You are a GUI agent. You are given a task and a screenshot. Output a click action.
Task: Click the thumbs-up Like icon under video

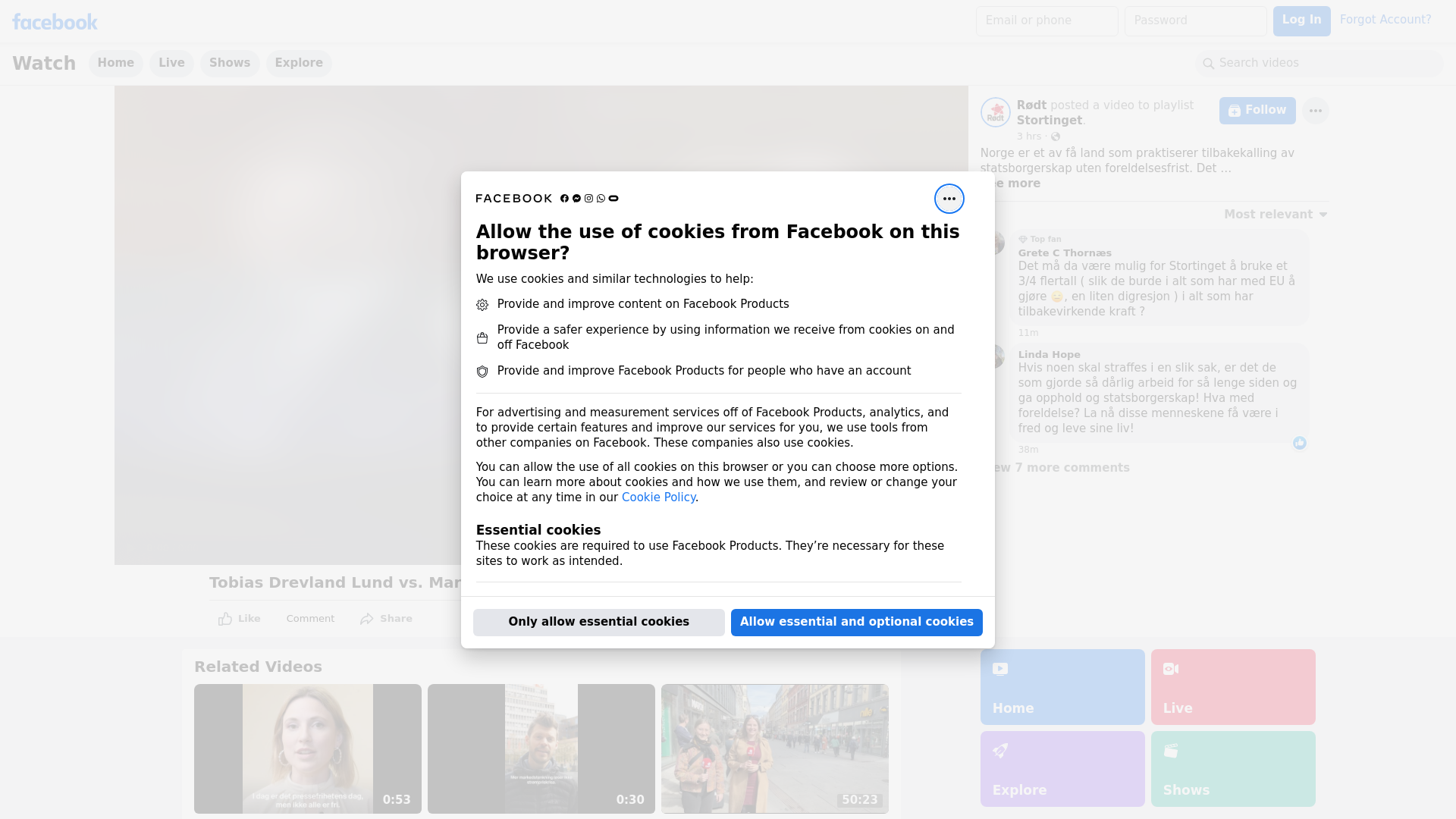225,619
